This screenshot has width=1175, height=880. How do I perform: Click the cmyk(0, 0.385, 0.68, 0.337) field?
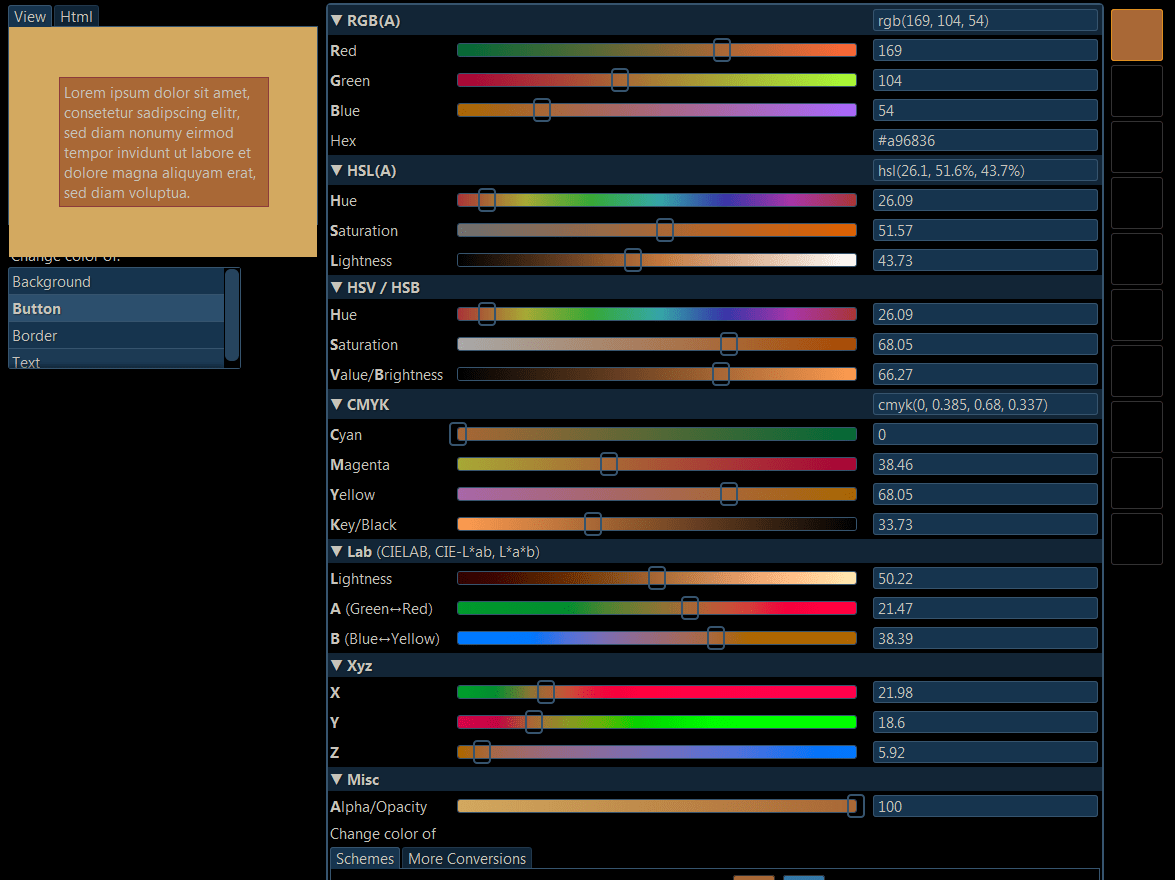tap(985, 405)
